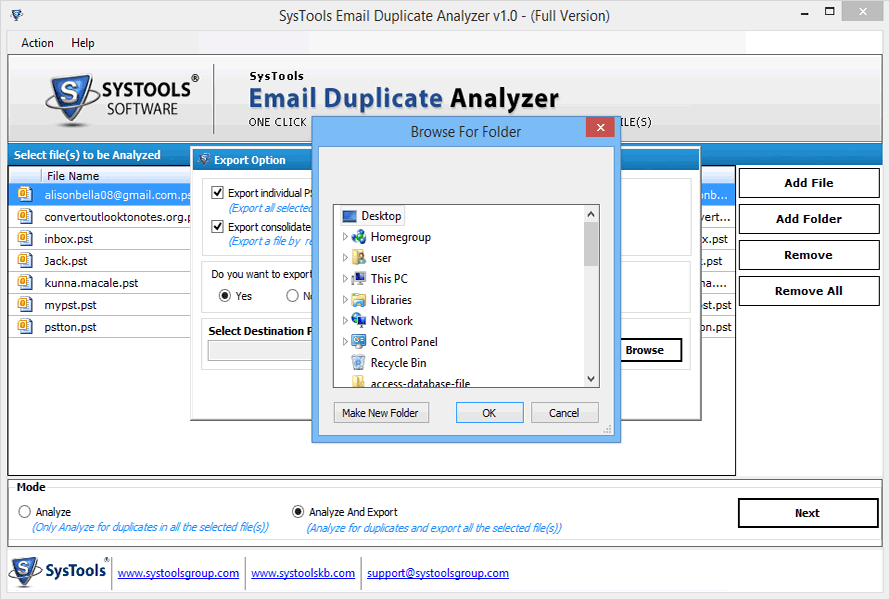Click the user folder icon
The width and height of the screenshot is (890, 600).
click(359, 258)
